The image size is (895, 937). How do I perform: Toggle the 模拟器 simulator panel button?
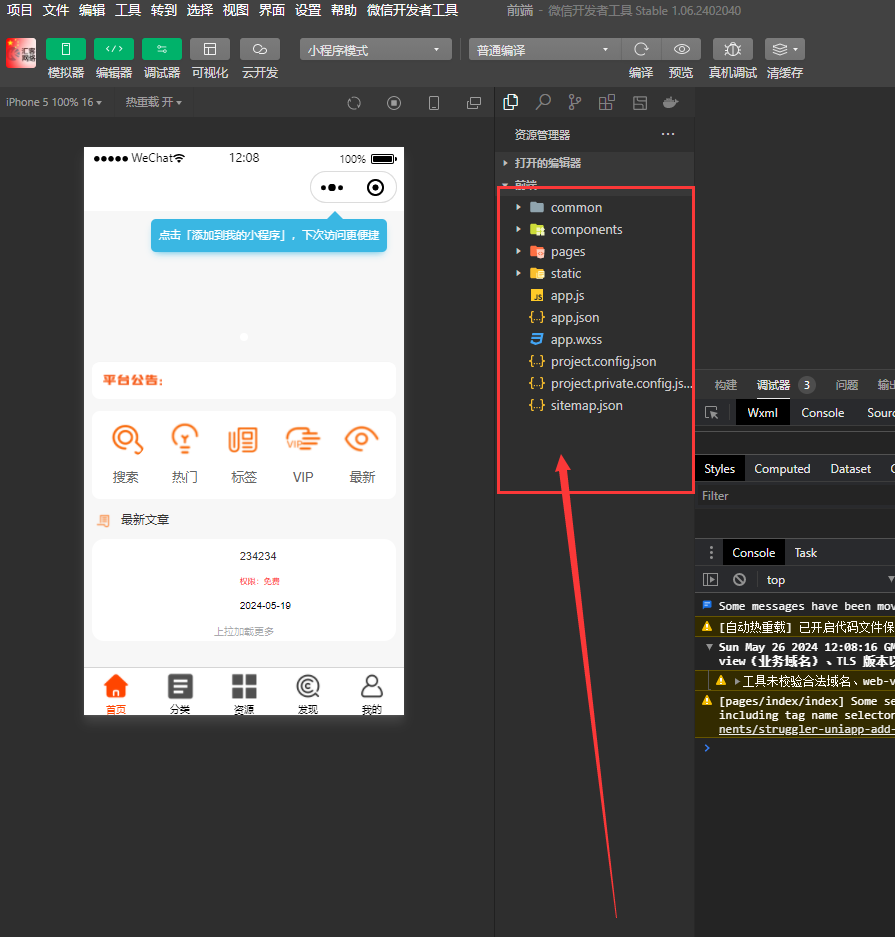click(x=66, y=49)
